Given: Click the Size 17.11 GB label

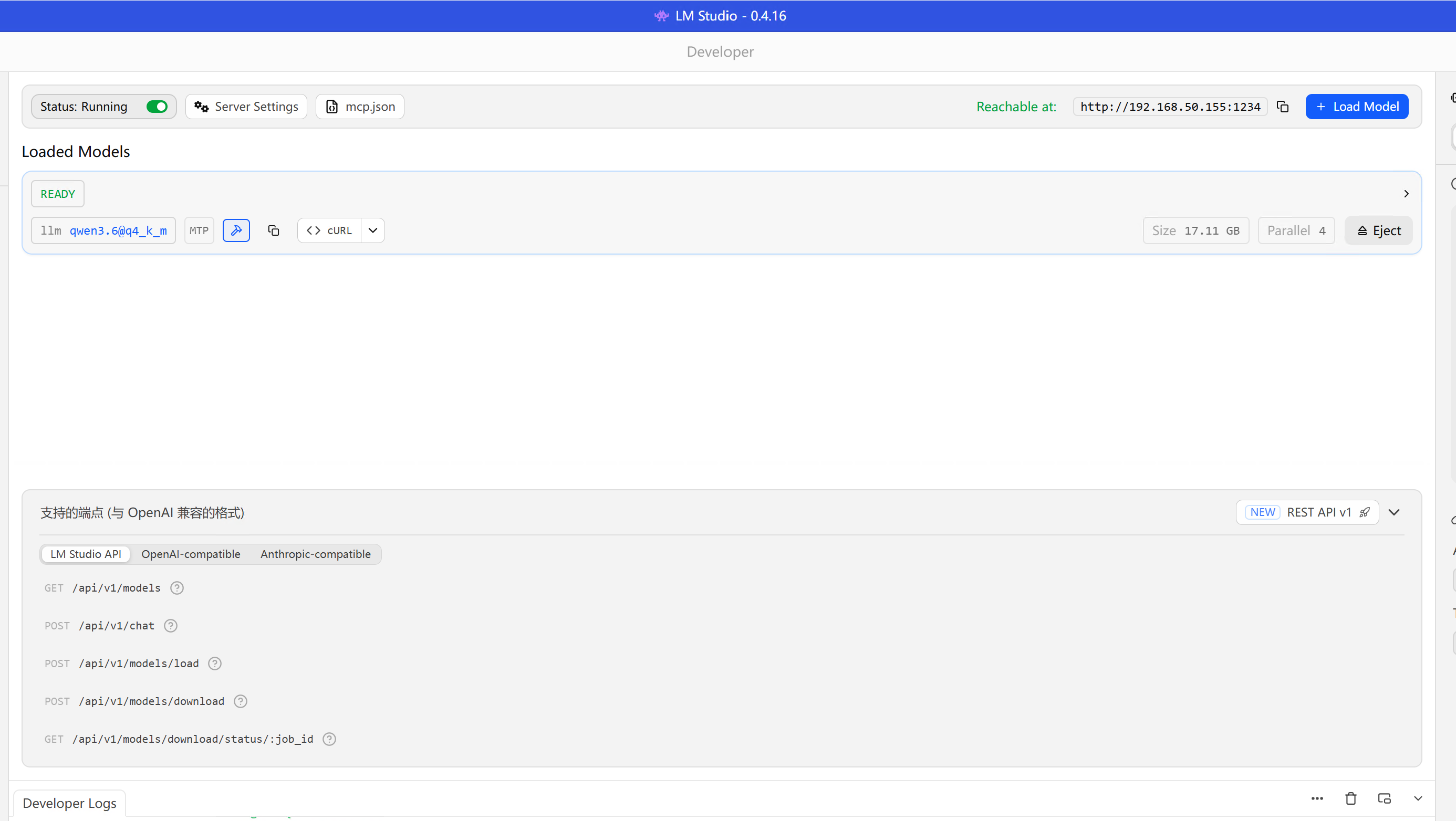Looking at the screenshot, I should pos(1196,230).
